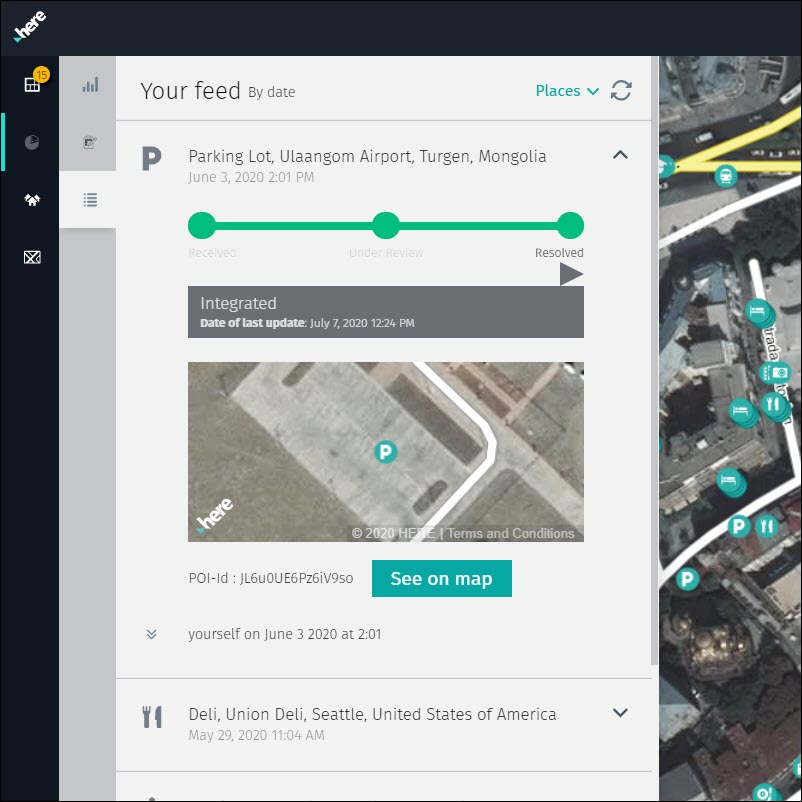Open the handshake community icon

[32, 199]
